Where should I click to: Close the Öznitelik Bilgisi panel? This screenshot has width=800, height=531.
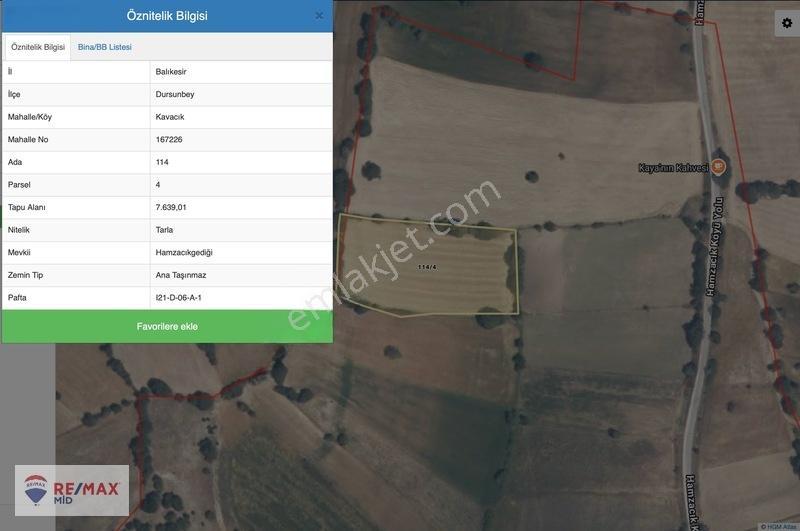tap(319, 16)
